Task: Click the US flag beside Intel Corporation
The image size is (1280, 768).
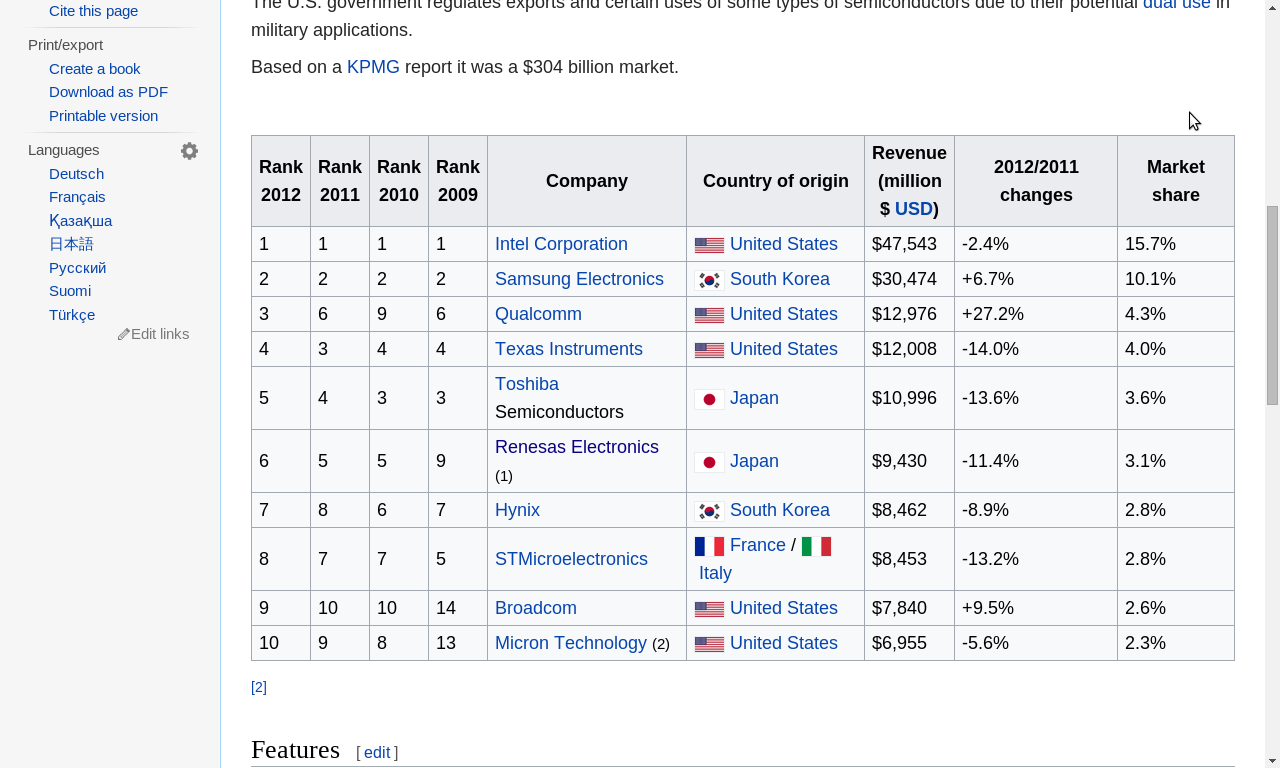Action: (x=709, y=245)
